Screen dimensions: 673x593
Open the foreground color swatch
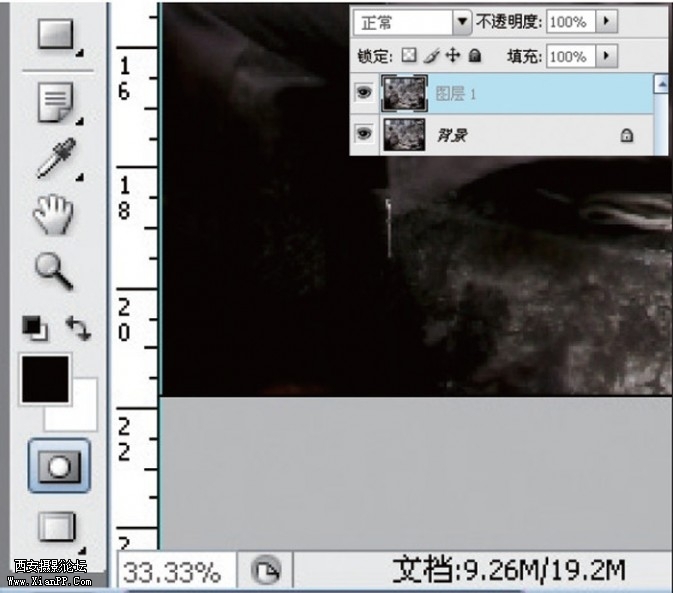[43, 379]
